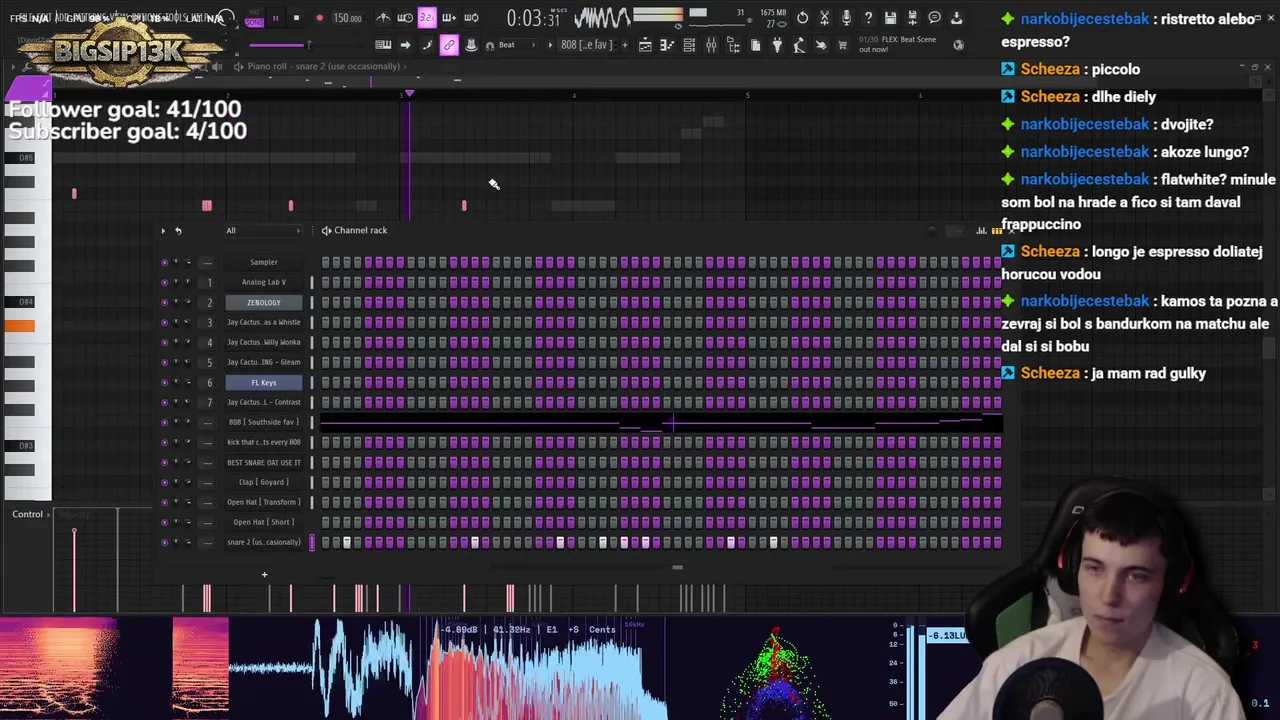Stop playback with the square stop button
1280x720 pixels.
[x=296, y=18]
